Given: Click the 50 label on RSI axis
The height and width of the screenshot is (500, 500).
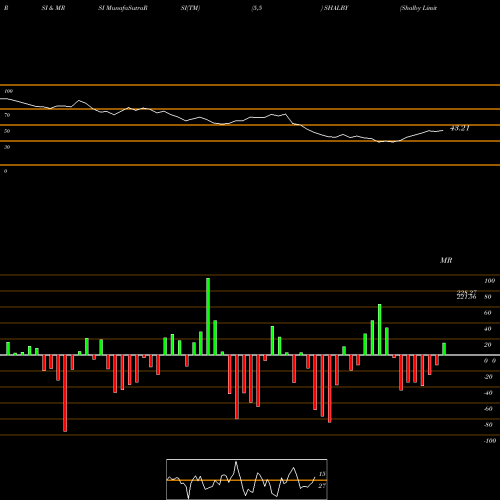Looking at the screenshot, I should [7, 131].
